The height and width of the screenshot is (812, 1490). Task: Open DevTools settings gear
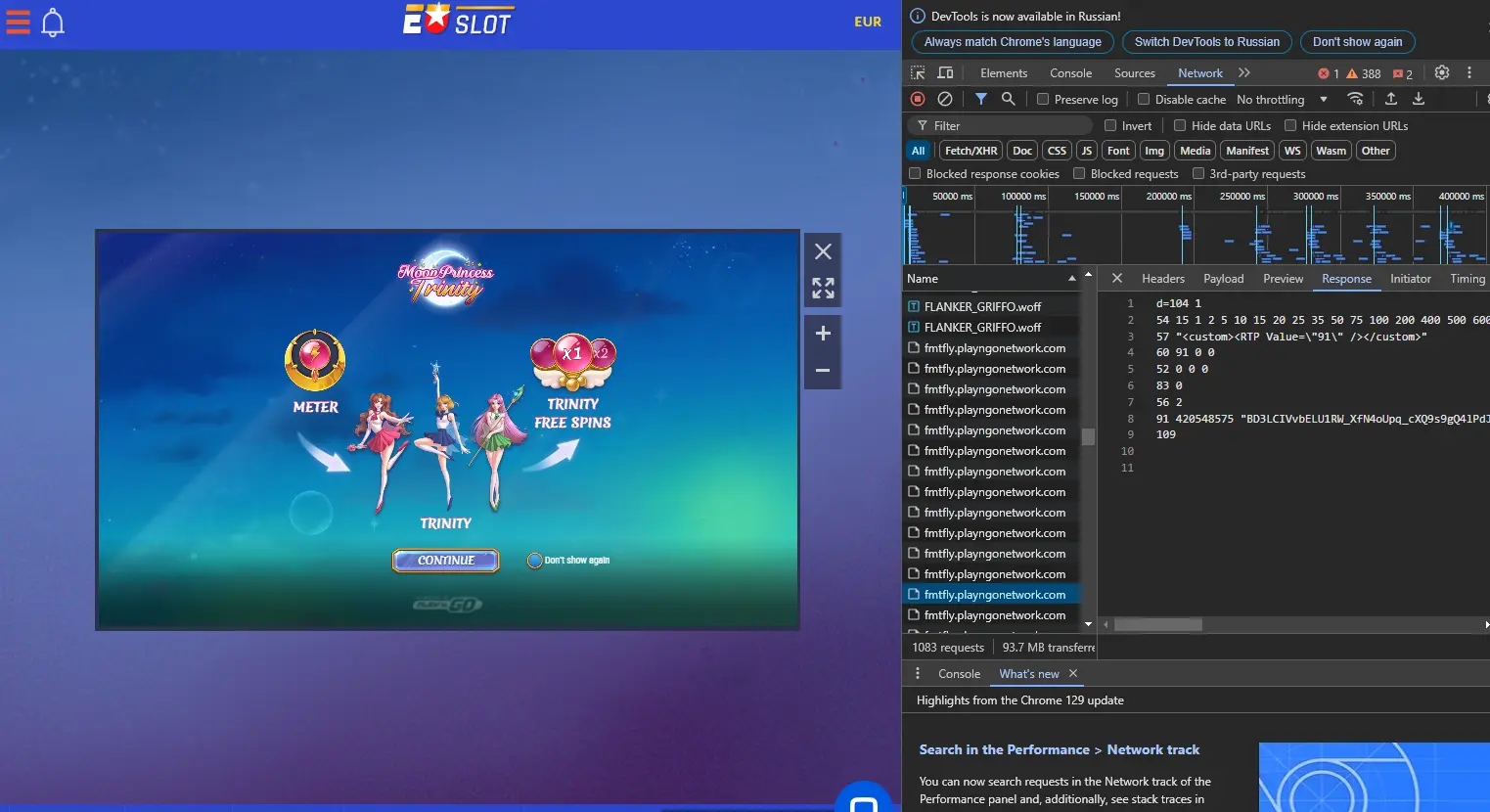tap(1441, 72)
